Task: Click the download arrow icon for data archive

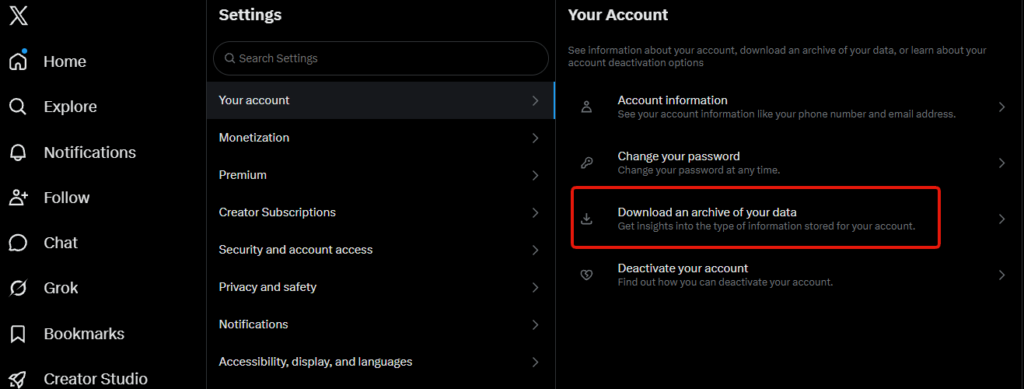Action: [586, 219]
